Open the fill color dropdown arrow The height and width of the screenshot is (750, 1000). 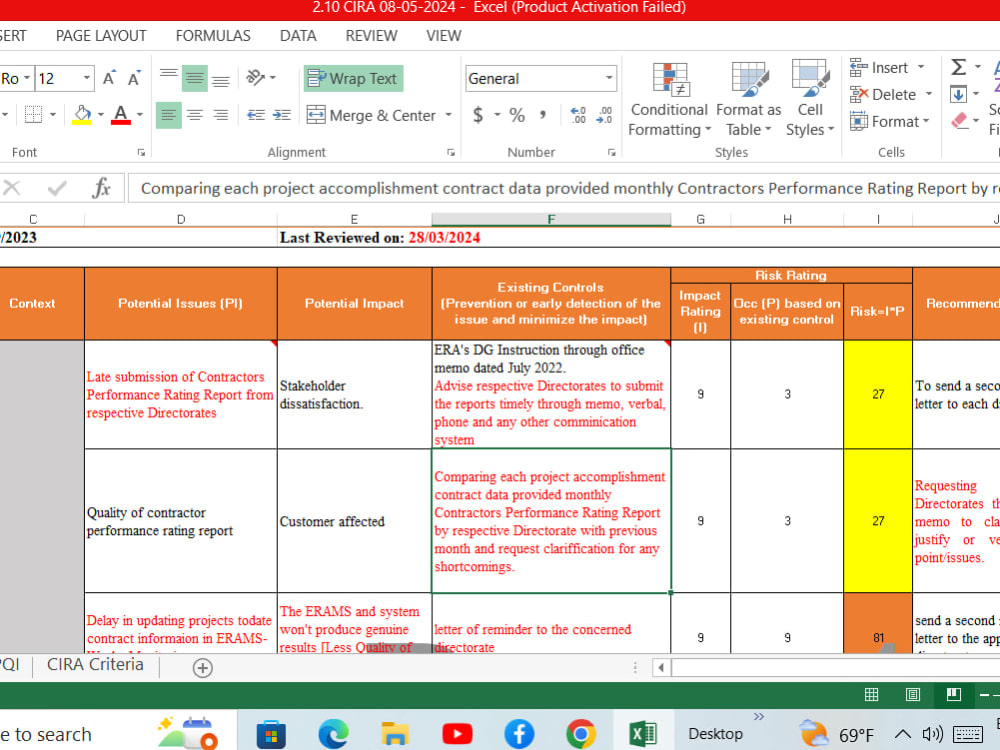[101, 115]
